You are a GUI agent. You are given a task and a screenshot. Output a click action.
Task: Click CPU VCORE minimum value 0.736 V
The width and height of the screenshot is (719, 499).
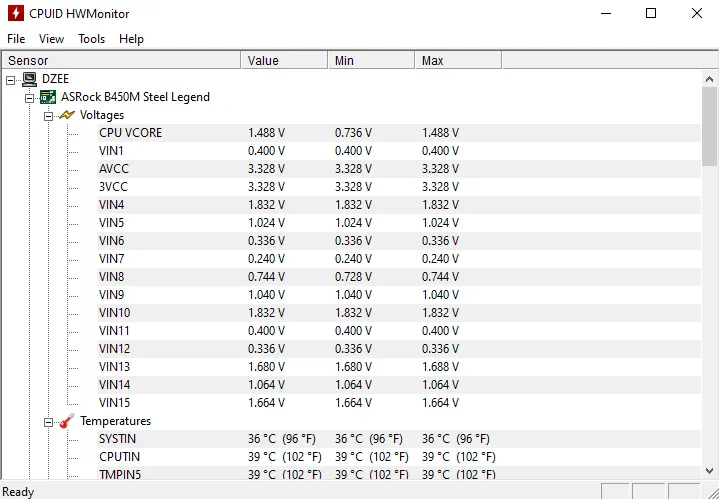353,133
